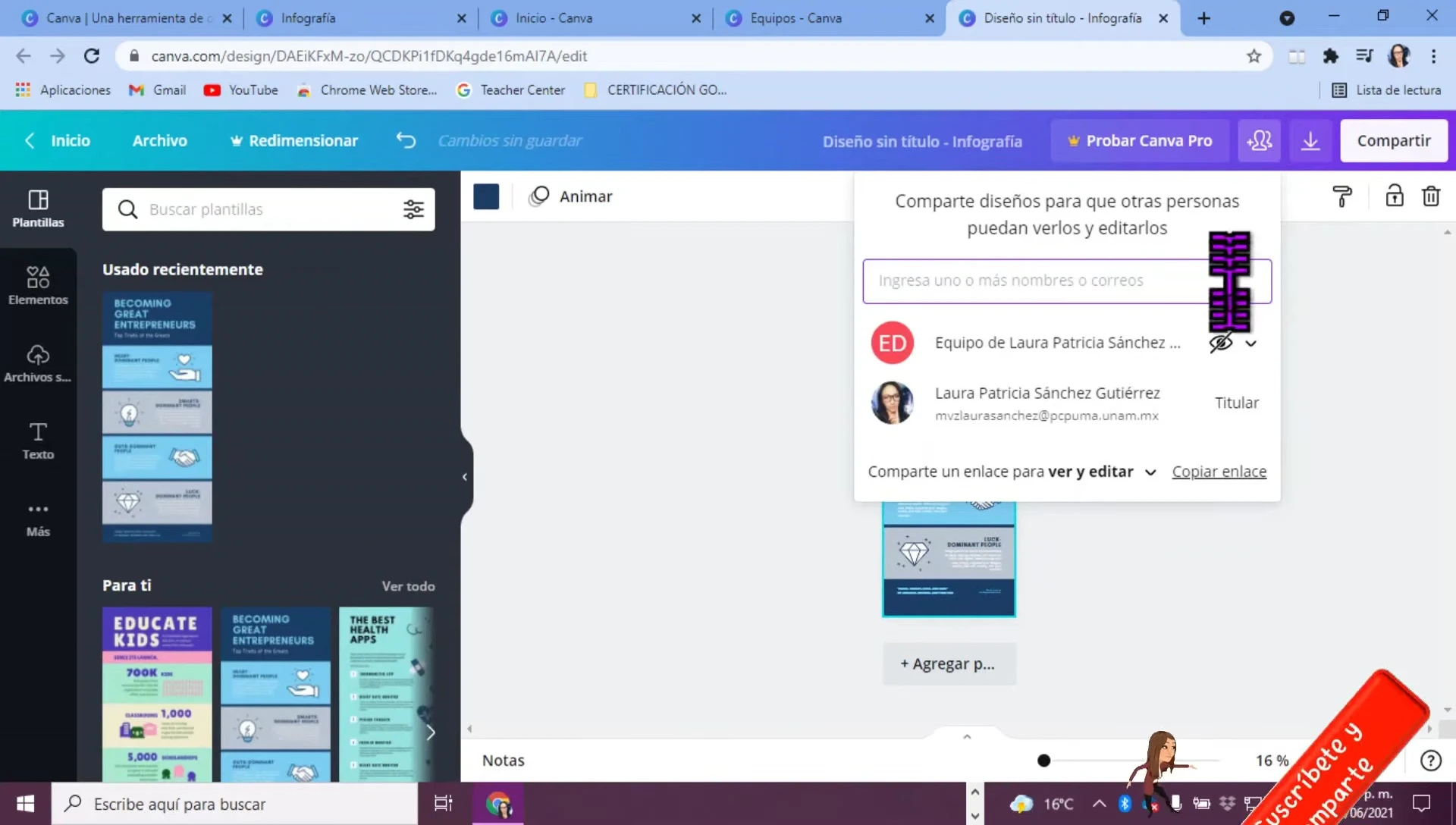1456x825 pixels.
Task: Open the YouTube bookmark
Action: click(x=240, y=90)
